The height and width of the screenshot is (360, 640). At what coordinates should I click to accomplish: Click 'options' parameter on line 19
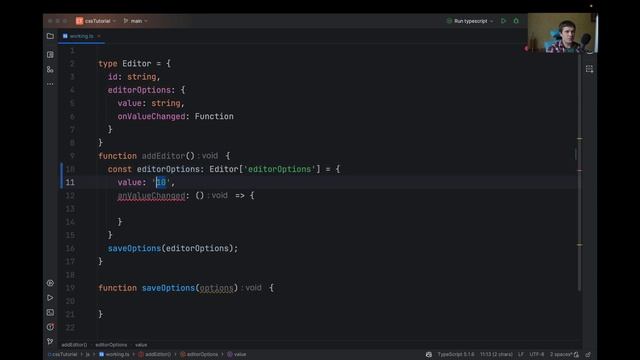click(x=216, y=288)
